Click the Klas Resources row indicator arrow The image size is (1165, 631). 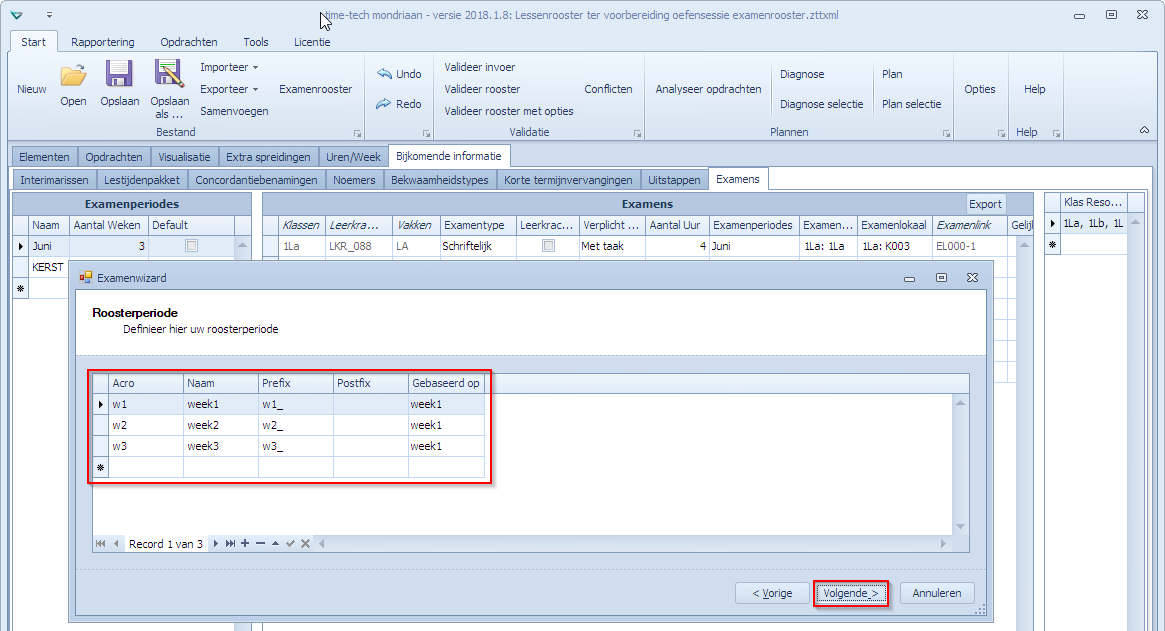1053,223
